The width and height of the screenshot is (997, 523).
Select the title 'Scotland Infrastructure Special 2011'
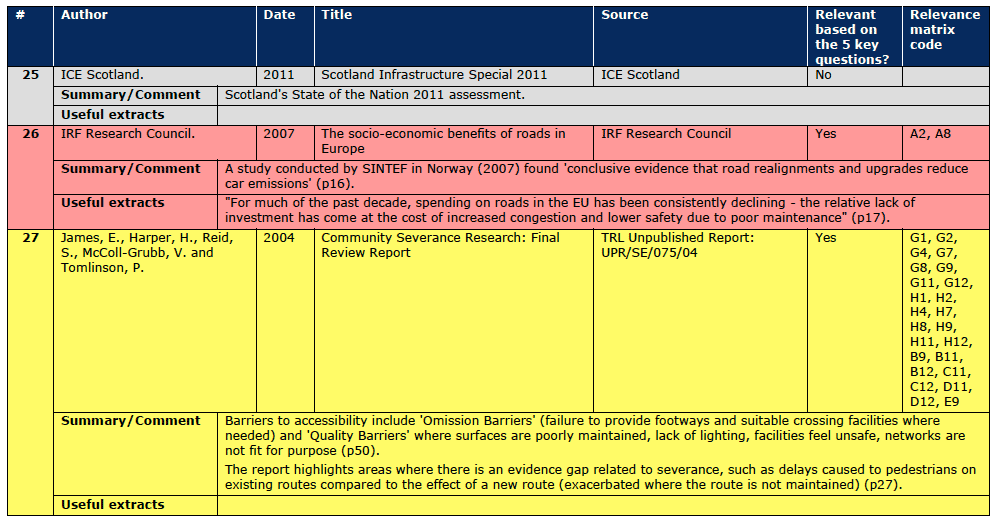[x=434, y=75]
